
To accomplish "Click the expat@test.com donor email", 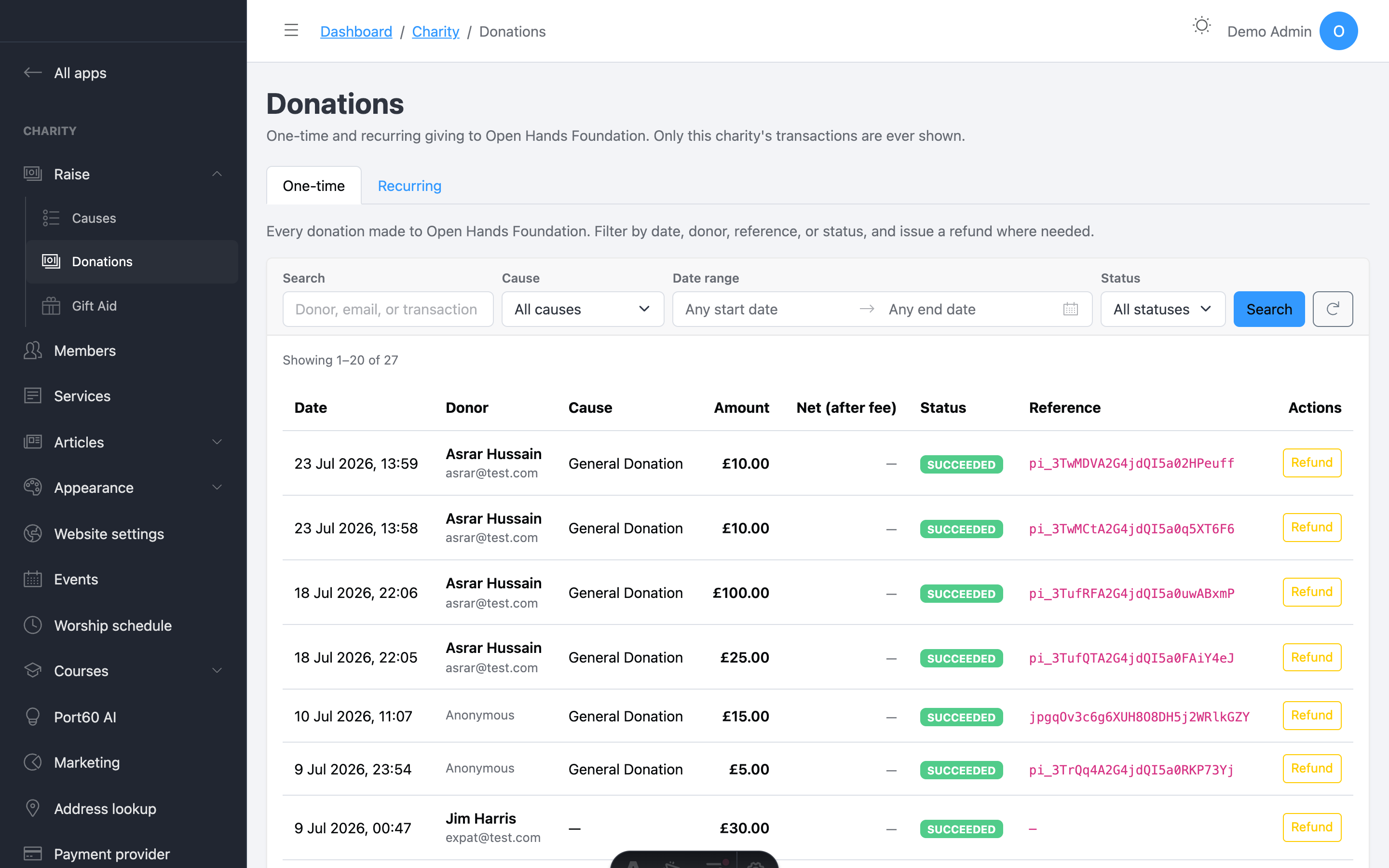I will point(493,838).
